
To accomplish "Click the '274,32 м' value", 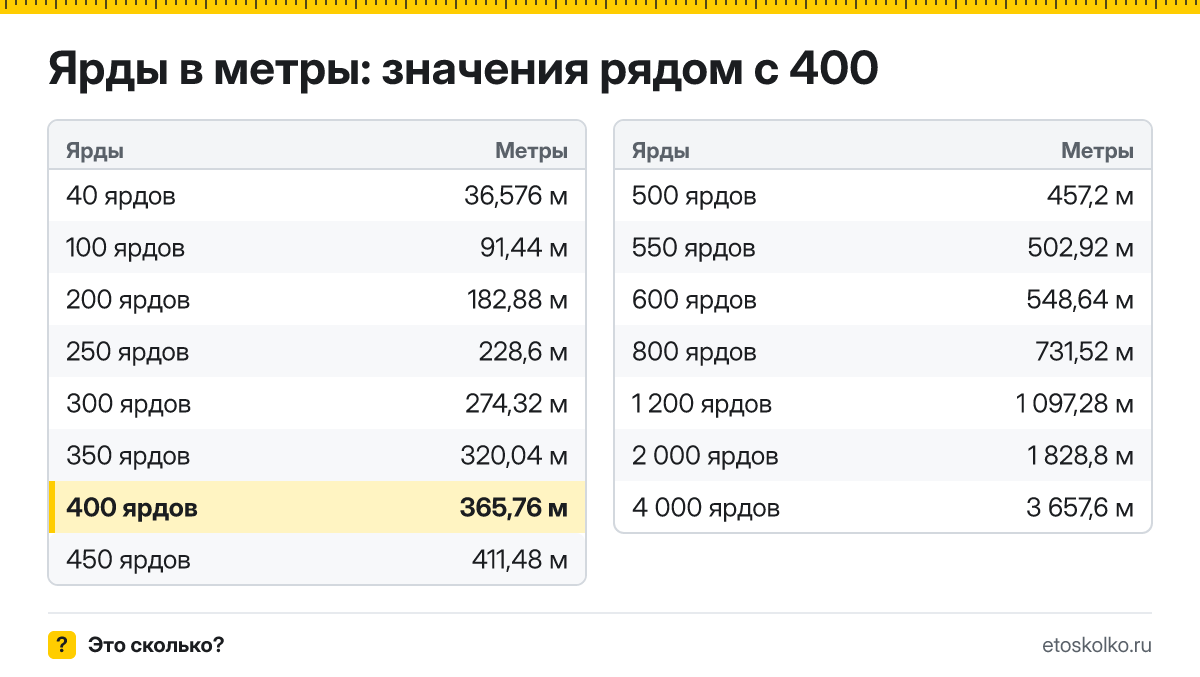I will click(517, 404).
